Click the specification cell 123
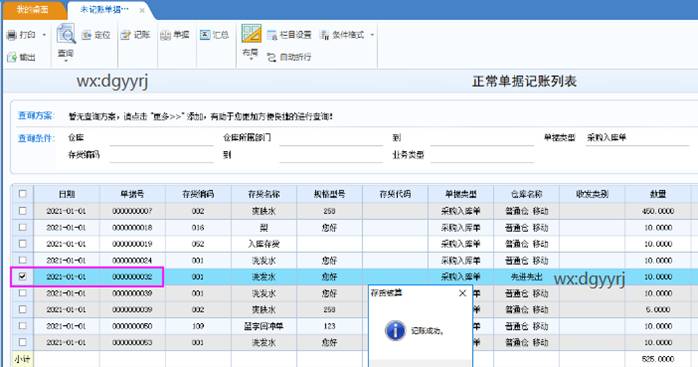This screenshot has height=367, width=698. click(x=329, y=326)
